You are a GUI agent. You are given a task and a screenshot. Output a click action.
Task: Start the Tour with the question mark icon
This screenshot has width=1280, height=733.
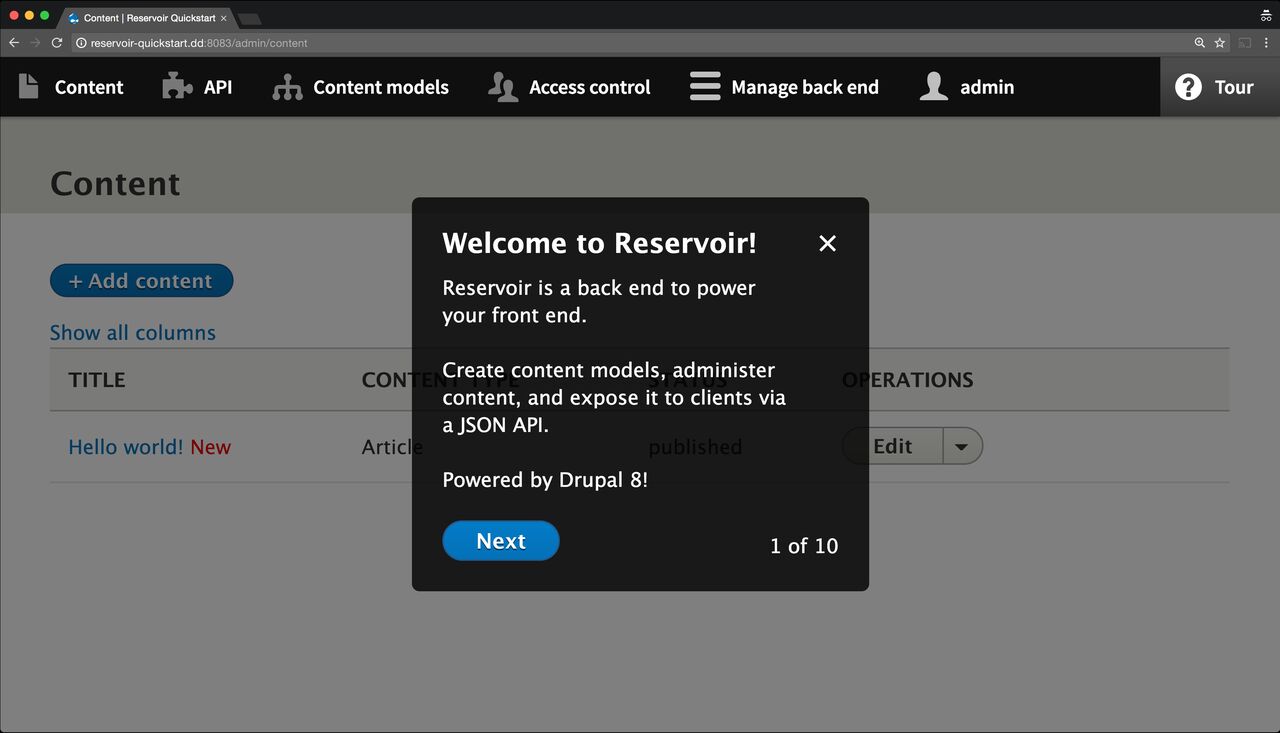1187,86
